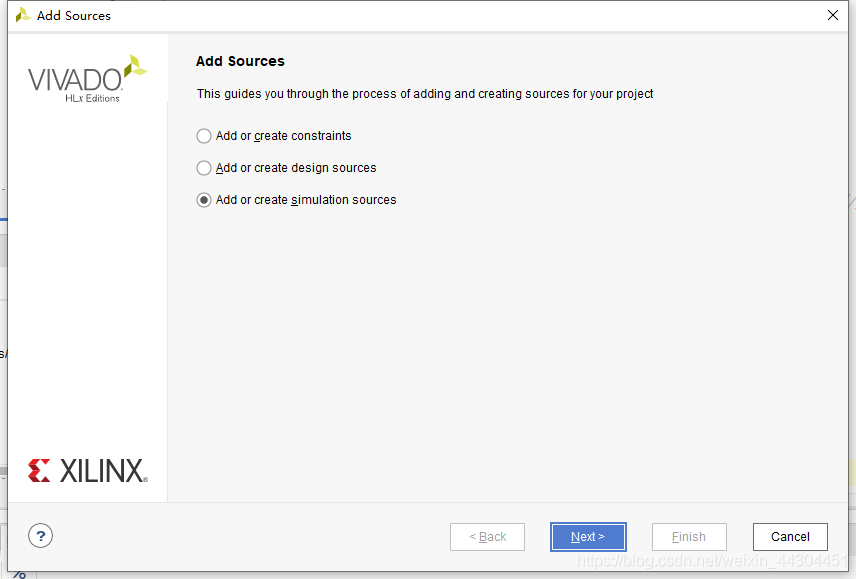Image resolution: width=856 pixels, height=579 pixels.
Task: Open help via the question mark icon
Action: [x=40, y=536]
